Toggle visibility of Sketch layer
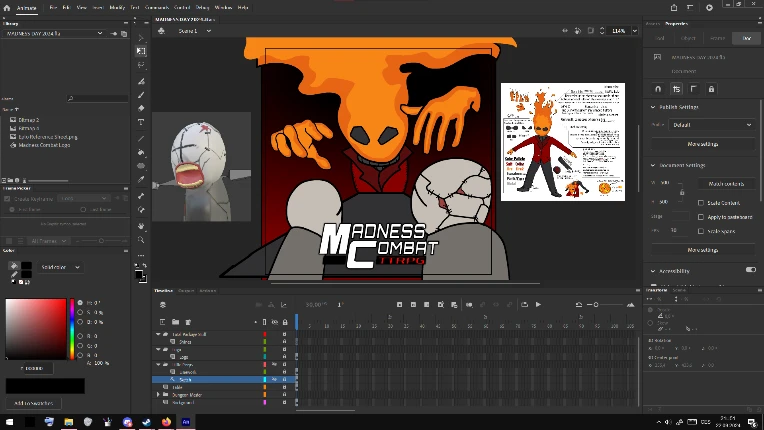Screen dimensions: 764x430 (x=275, y=379)
